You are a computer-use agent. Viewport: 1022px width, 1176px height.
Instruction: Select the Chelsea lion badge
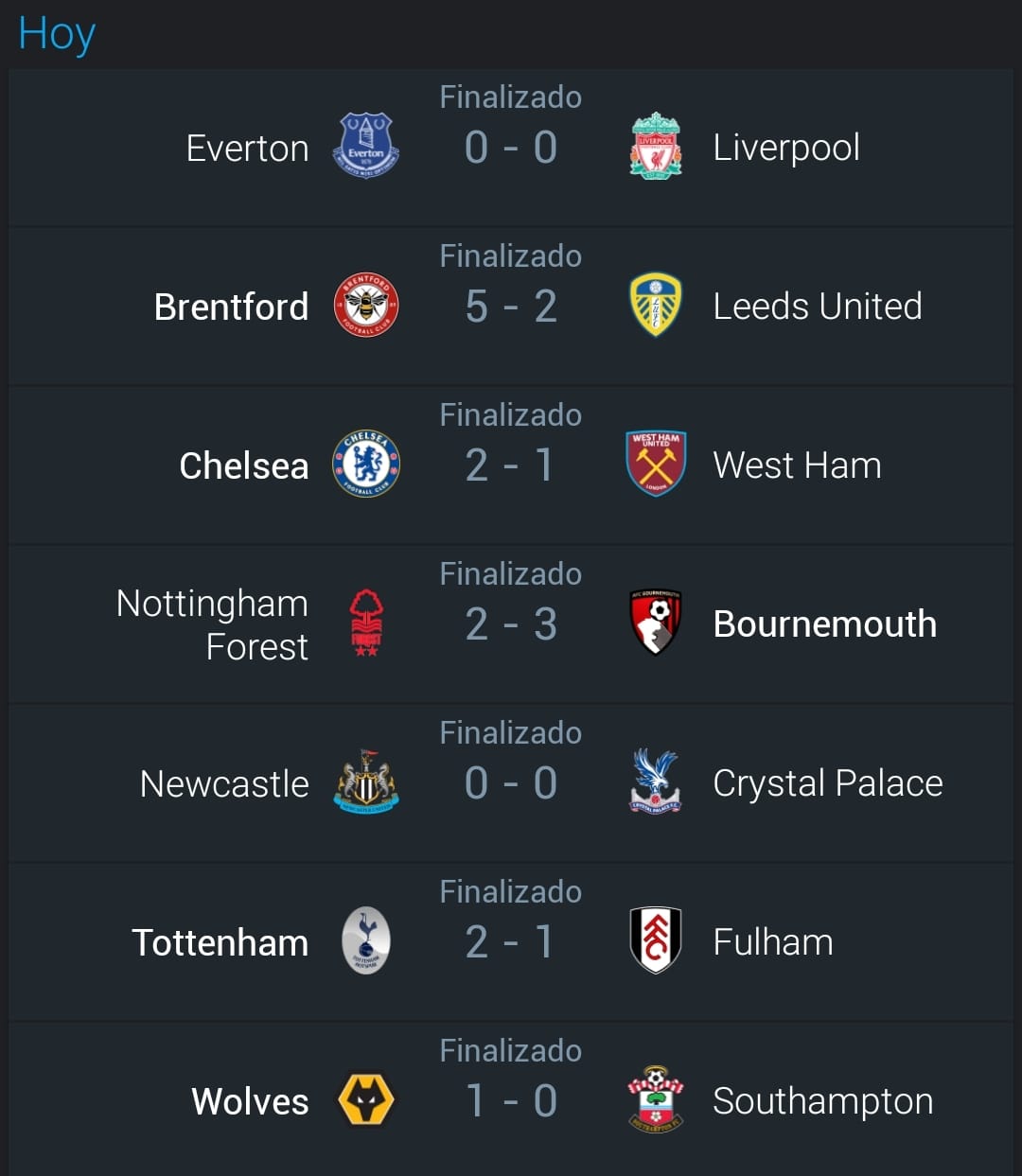point(366,465)
